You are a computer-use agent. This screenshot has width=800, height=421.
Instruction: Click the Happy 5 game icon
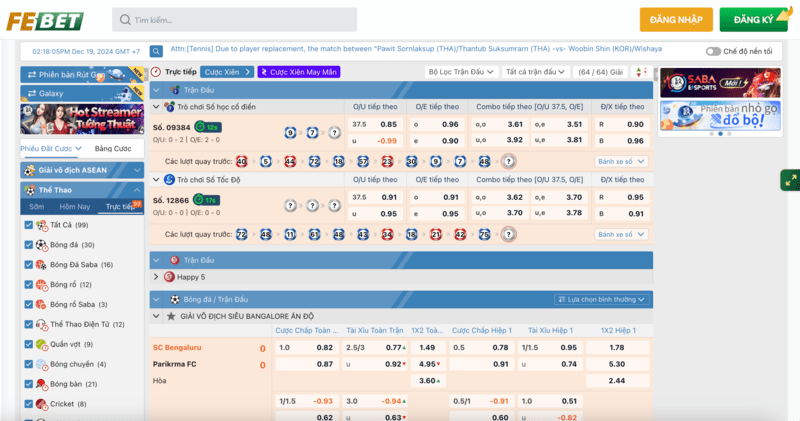tap(169, 277)
